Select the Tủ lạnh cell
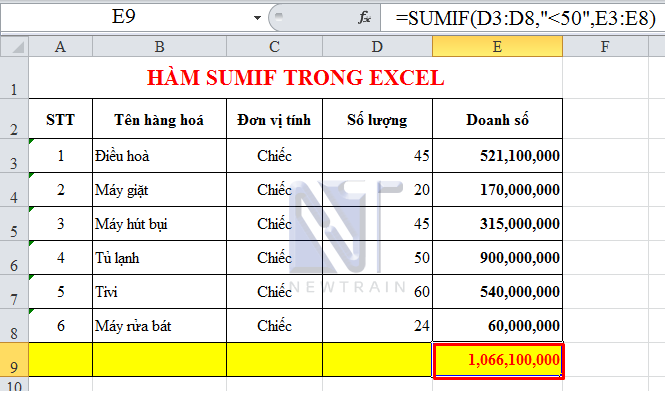Viewport: 667px width, 397px height. [160, 258]
